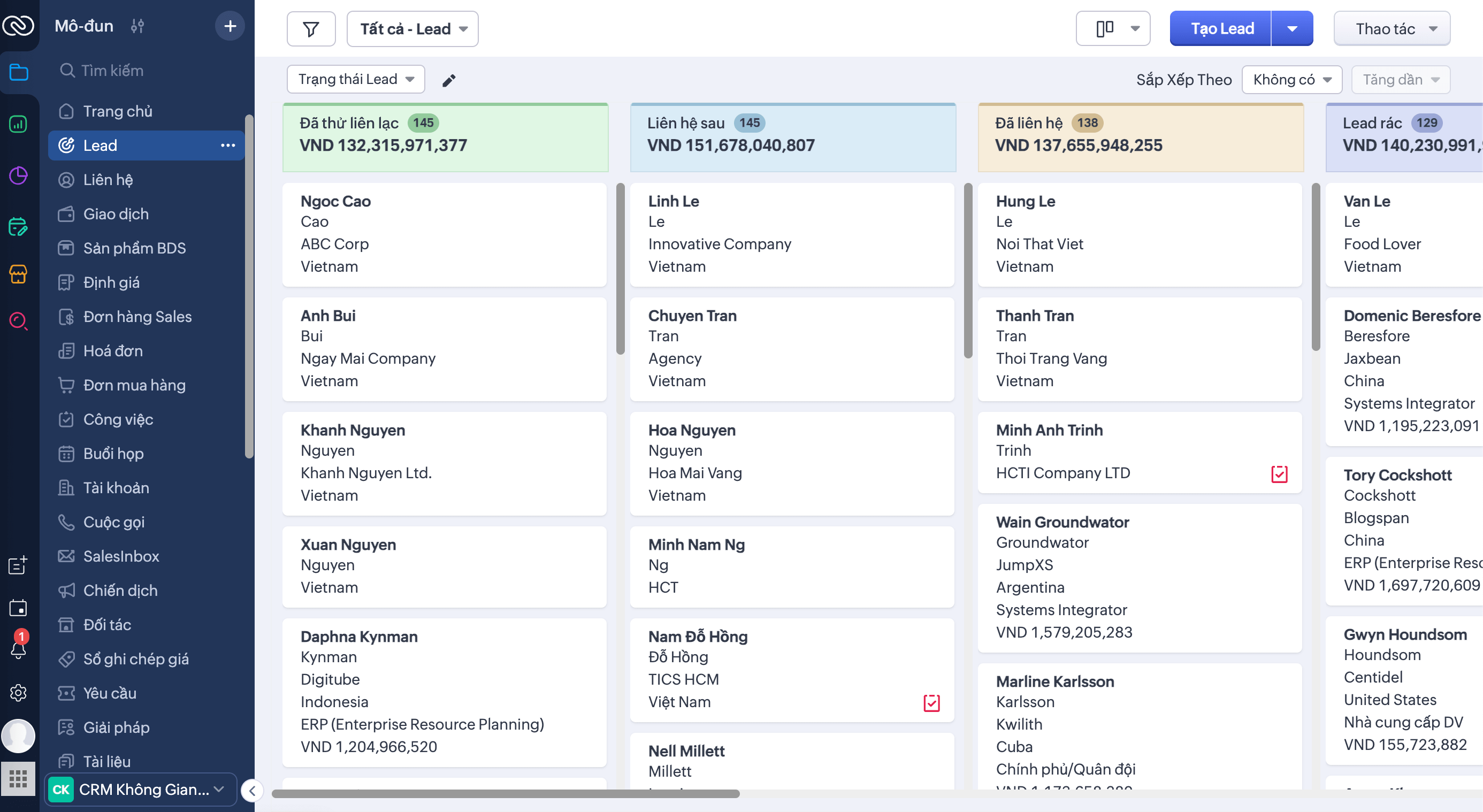Open the Buổi họp module

pyautogui.click(x=146, y=454)
